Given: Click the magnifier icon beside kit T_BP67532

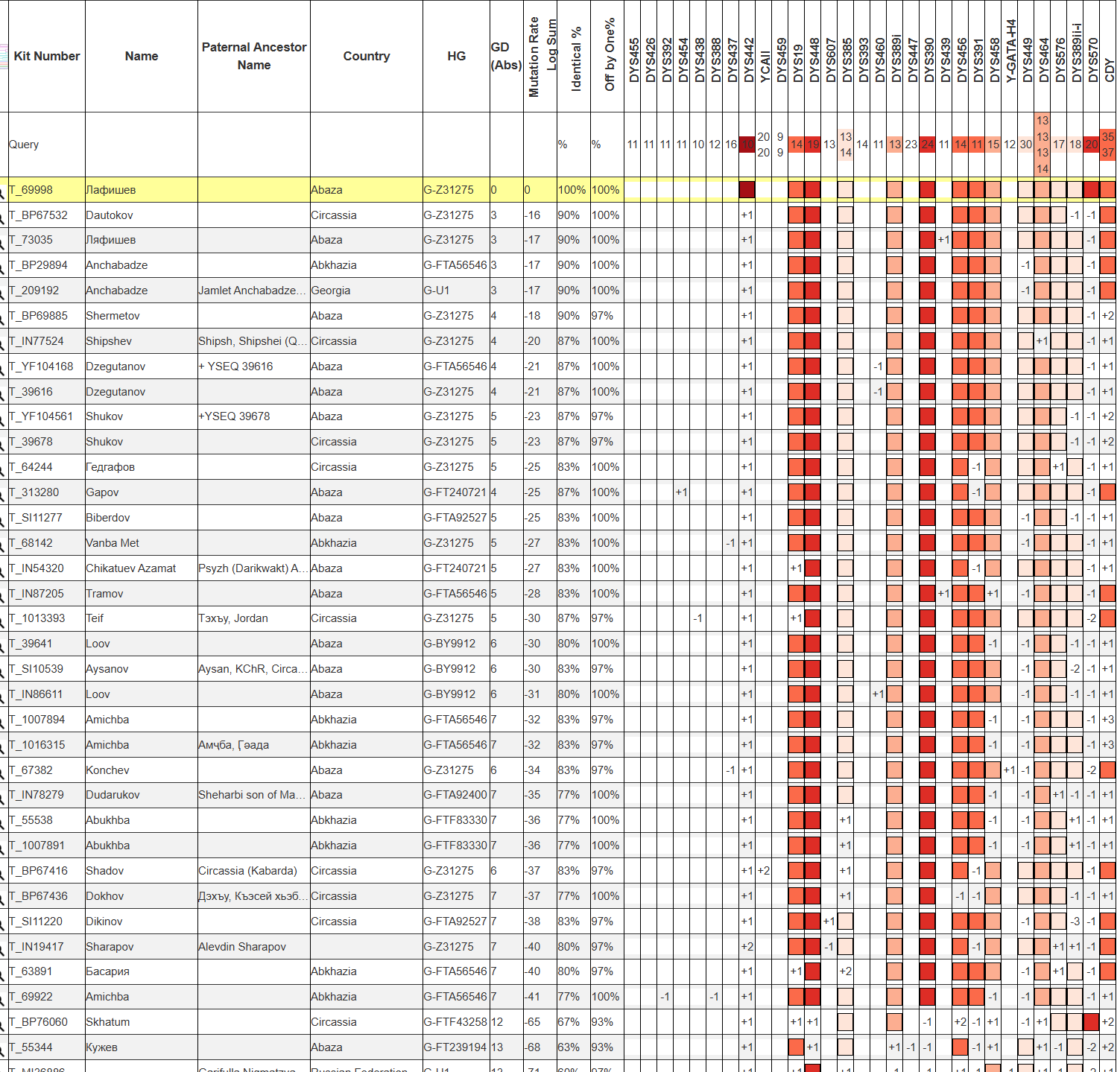Looking at the screenshot, I should [x=2, y=218].
